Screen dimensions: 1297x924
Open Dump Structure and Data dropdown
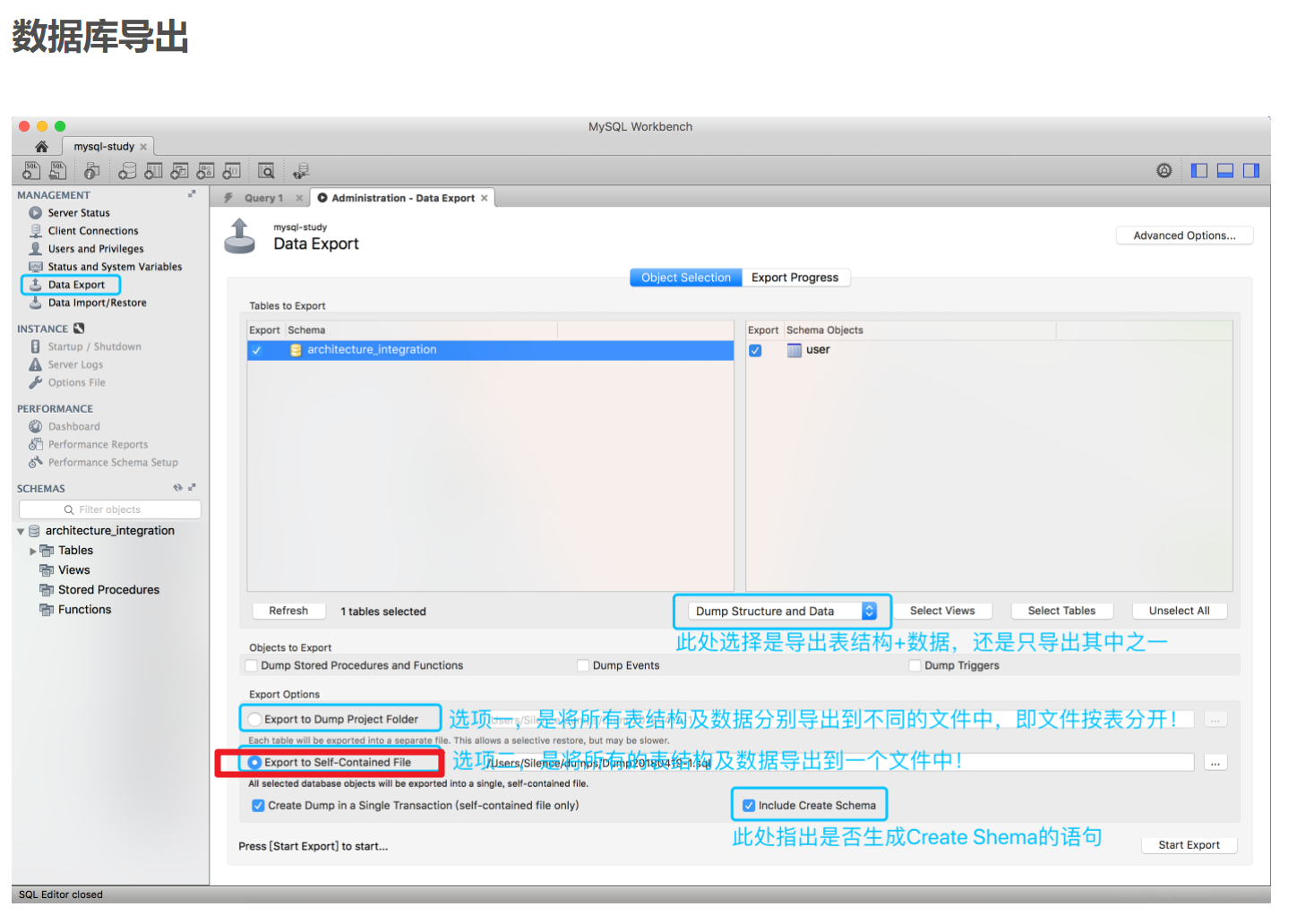(783, 611)
